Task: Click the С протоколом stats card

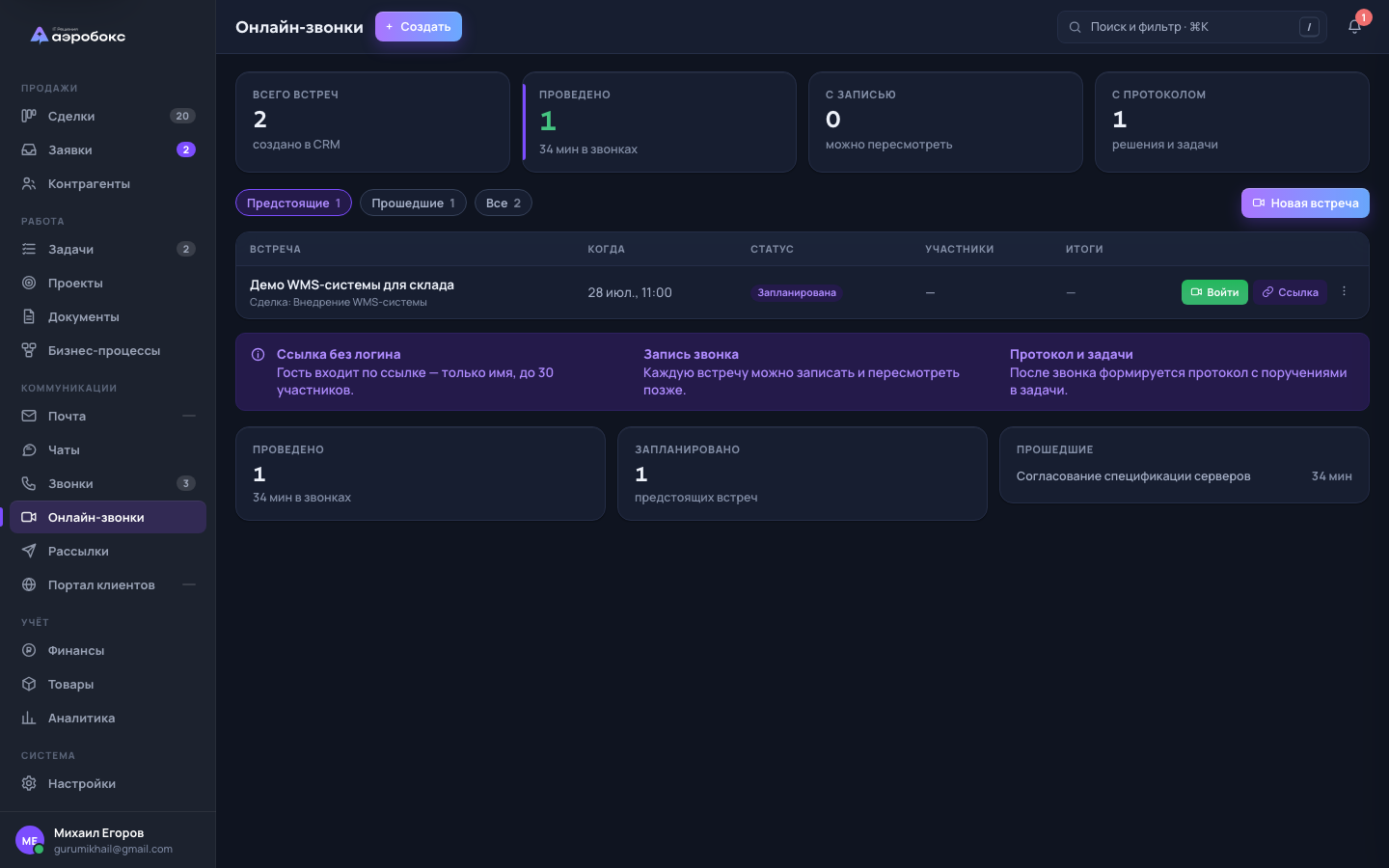Action: 1232,122
